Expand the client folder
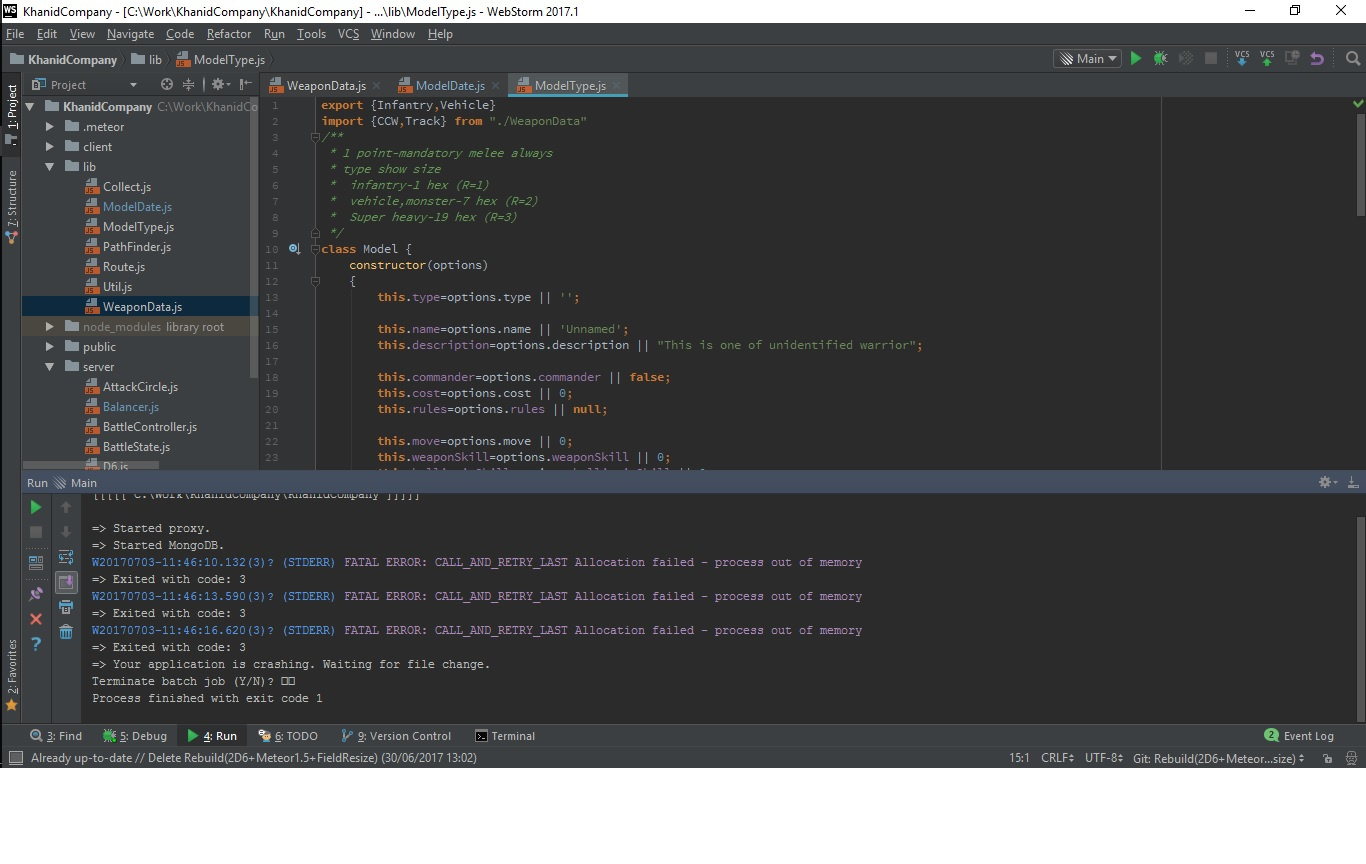1366x864 pixels. pos(49,147)
